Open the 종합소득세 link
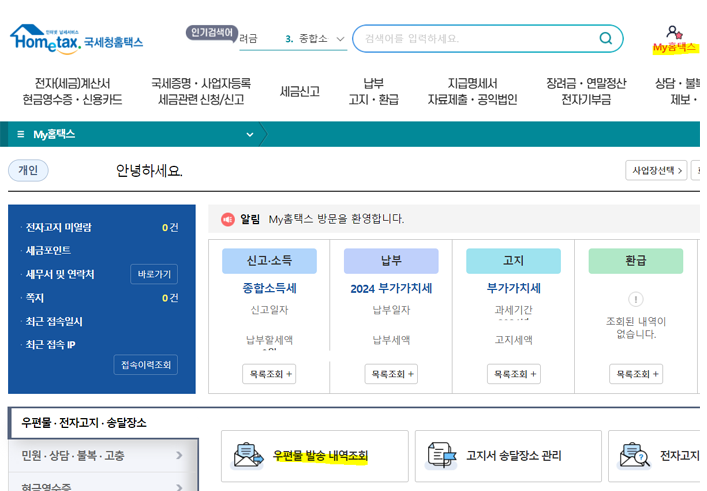This screenshot has height=491, width=707. tap(269, 288)
